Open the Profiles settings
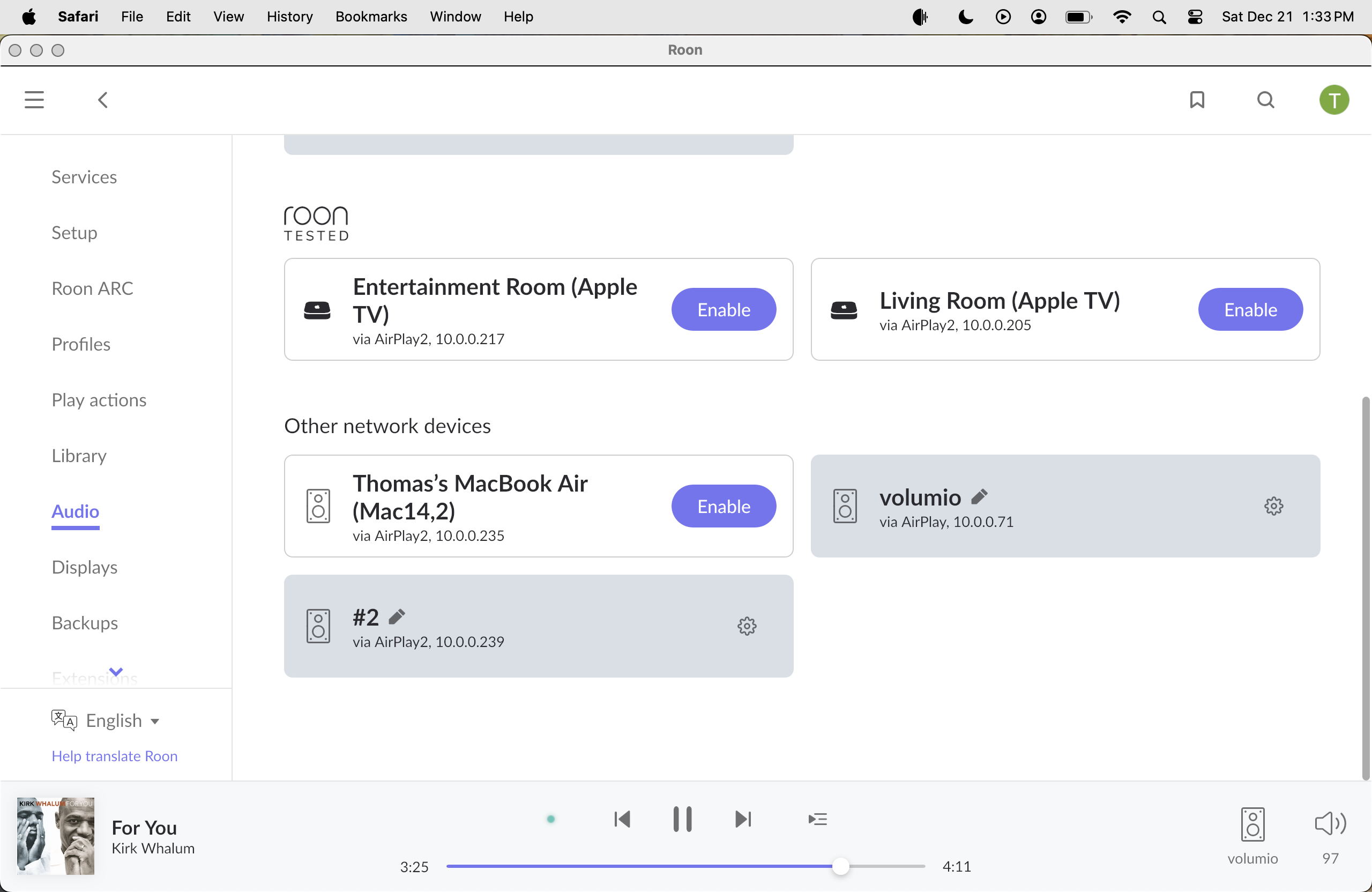The image size is (1372, 892). 81,344
